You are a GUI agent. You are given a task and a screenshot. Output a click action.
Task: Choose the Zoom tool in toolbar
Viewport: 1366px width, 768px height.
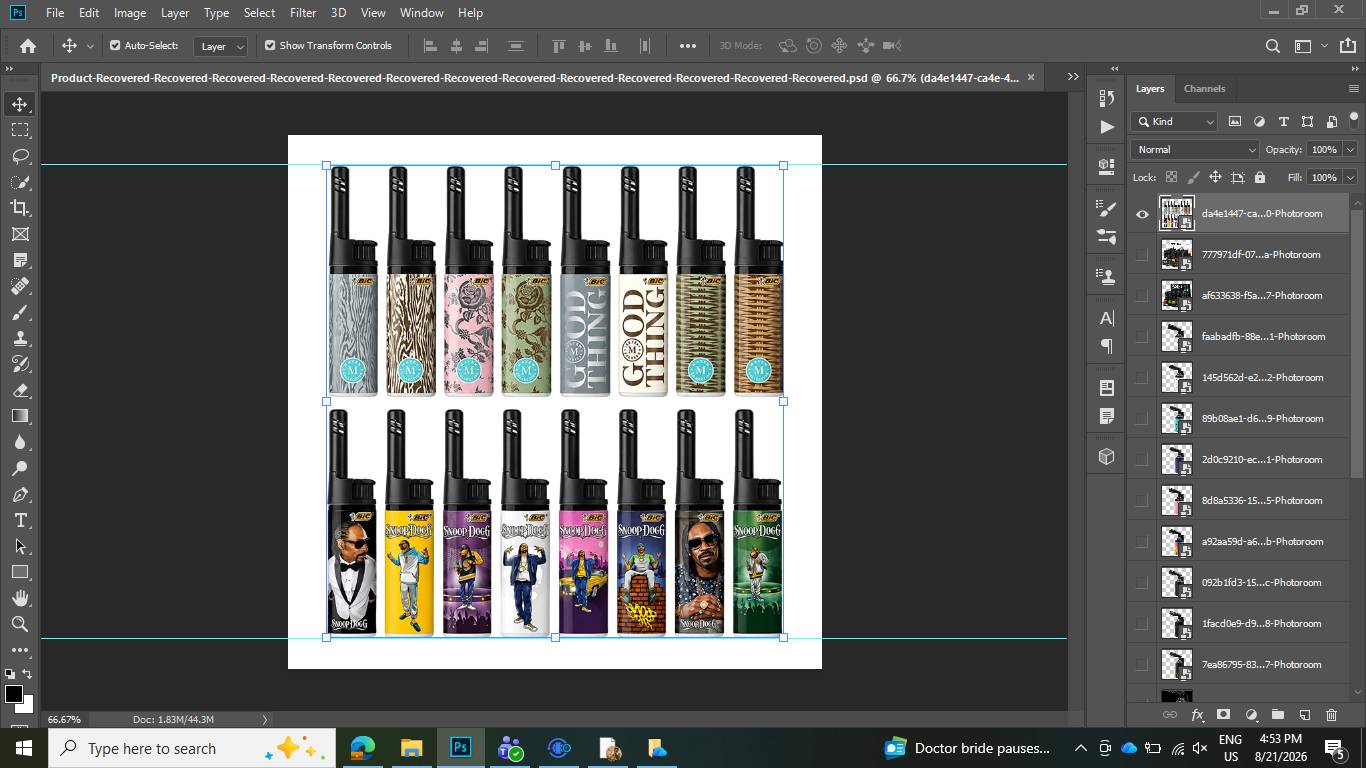pyautogui.click(x=20, y=624)
